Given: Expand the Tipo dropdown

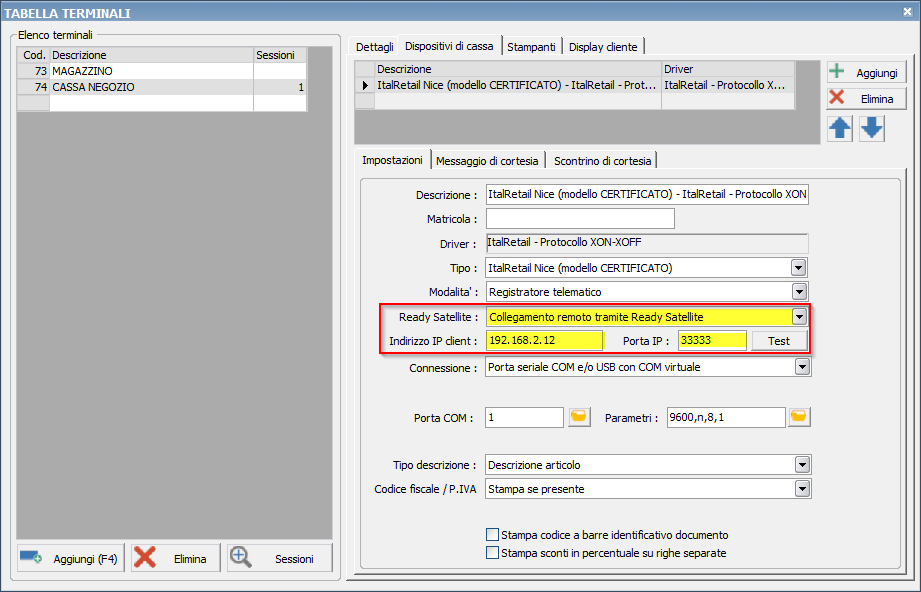Looking at the screenshot, I should point(798,268).
